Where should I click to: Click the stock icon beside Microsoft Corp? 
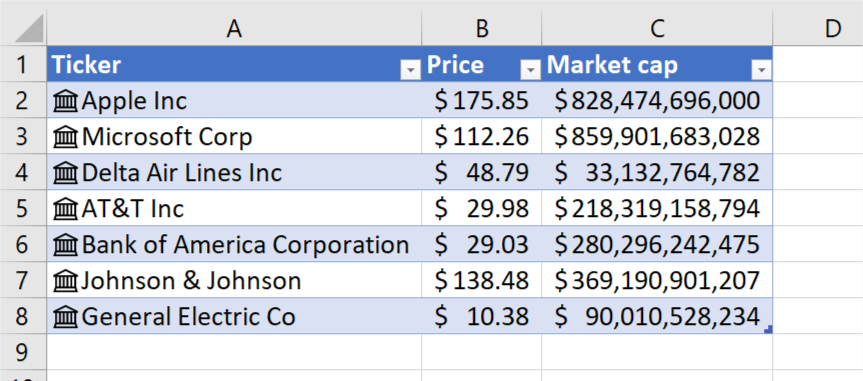coord(66,137)
